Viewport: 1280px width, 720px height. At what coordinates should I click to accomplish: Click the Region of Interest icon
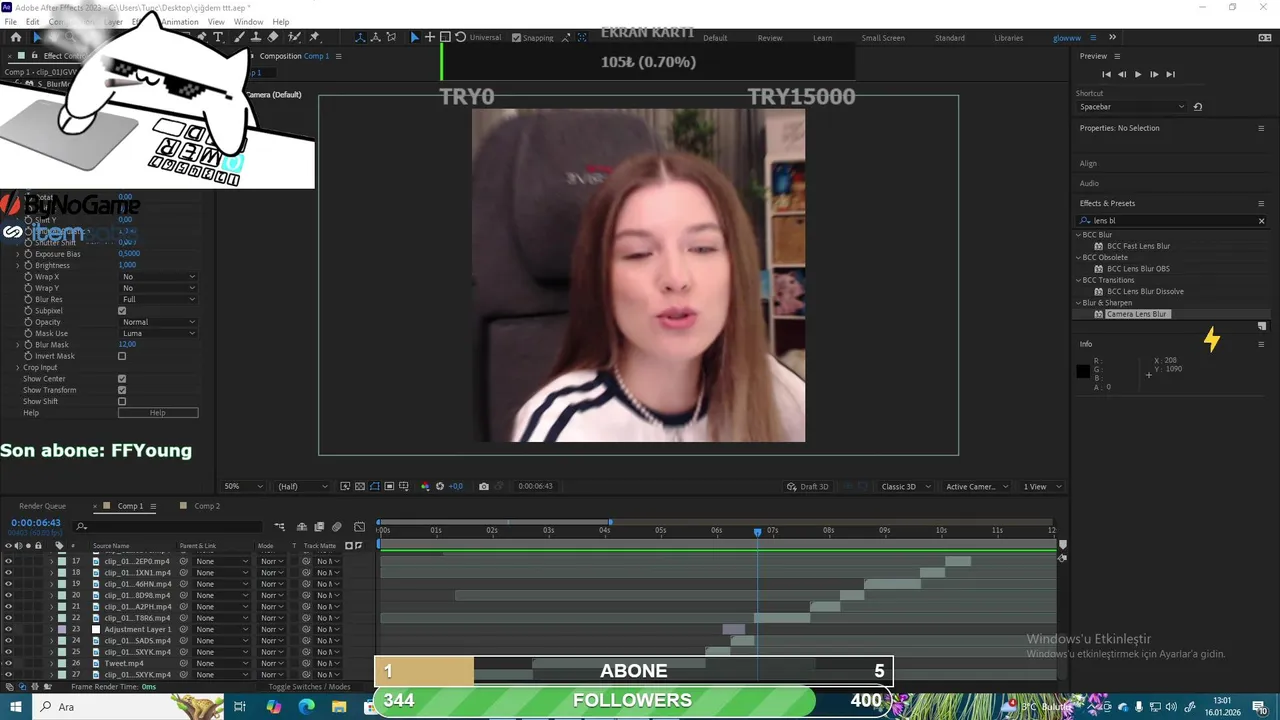click(389, 486)
